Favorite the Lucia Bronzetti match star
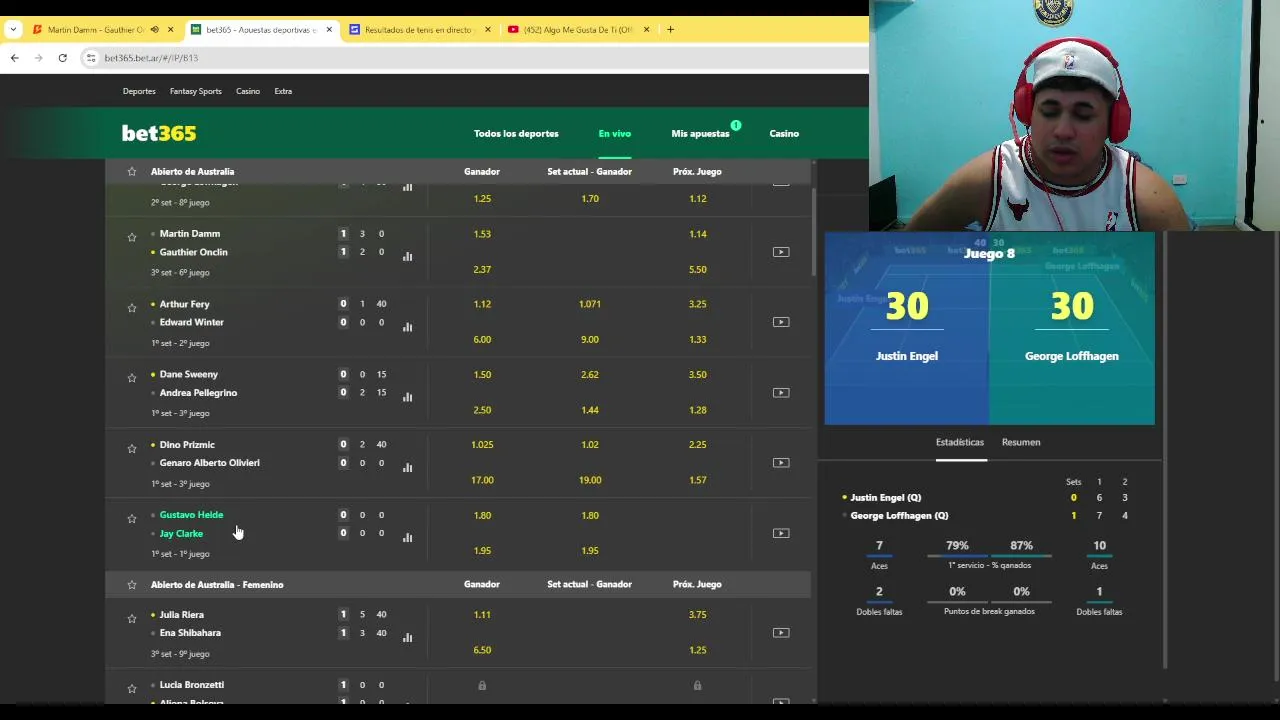This screenshot has width=1280, height=720. (x=131, y=688)
